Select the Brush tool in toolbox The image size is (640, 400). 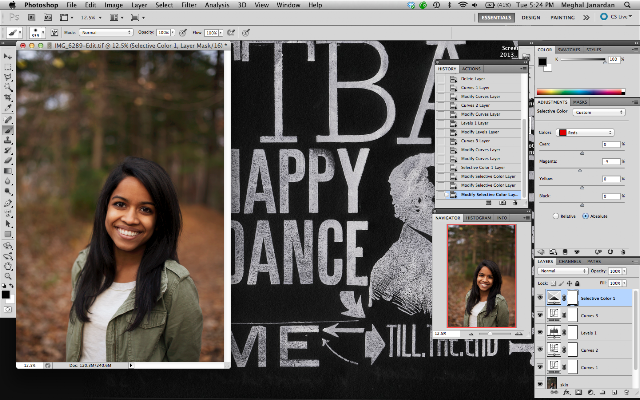8,130
